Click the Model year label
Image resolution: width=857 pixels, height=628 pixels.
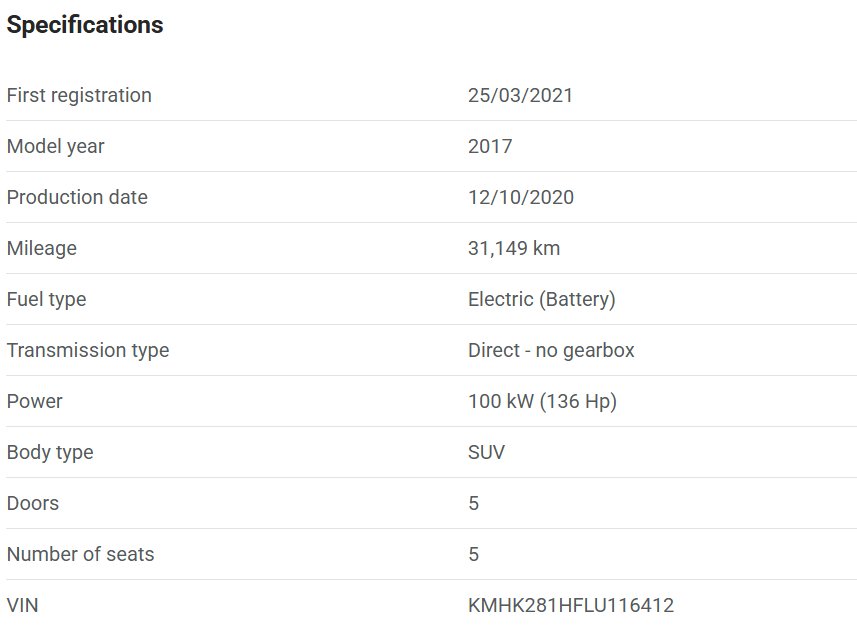[x=55, y=146]
